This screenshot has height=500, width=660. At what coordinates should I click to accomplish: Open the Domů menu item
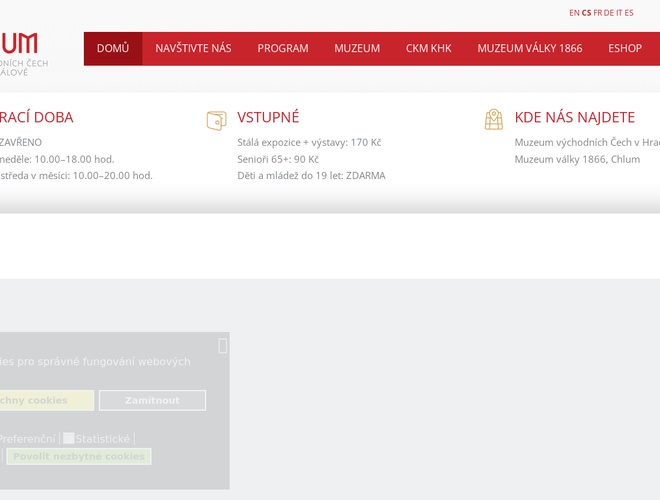pyautogui.click(x=113, y=48)
